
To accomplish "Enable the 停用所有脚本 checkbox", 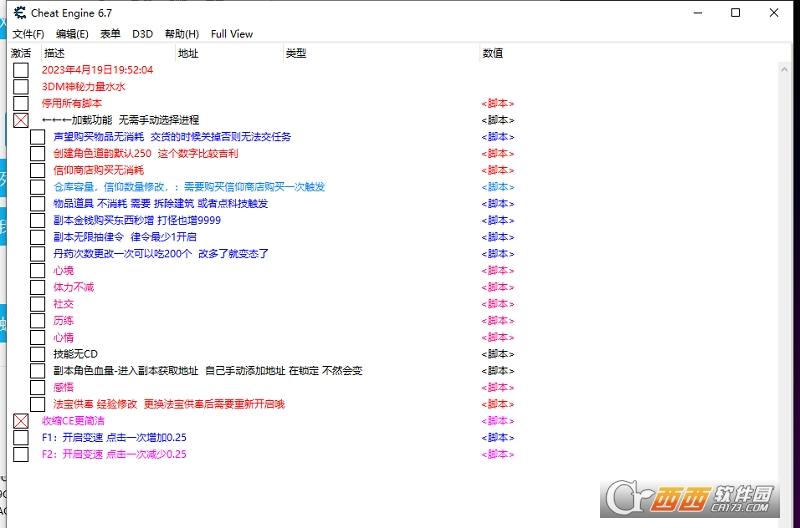I will point(21,104).
